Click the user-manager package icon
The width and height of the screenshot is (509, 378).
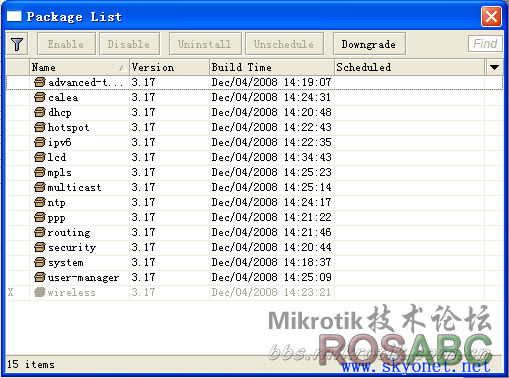pyautogui.click(x=40, y=277)
